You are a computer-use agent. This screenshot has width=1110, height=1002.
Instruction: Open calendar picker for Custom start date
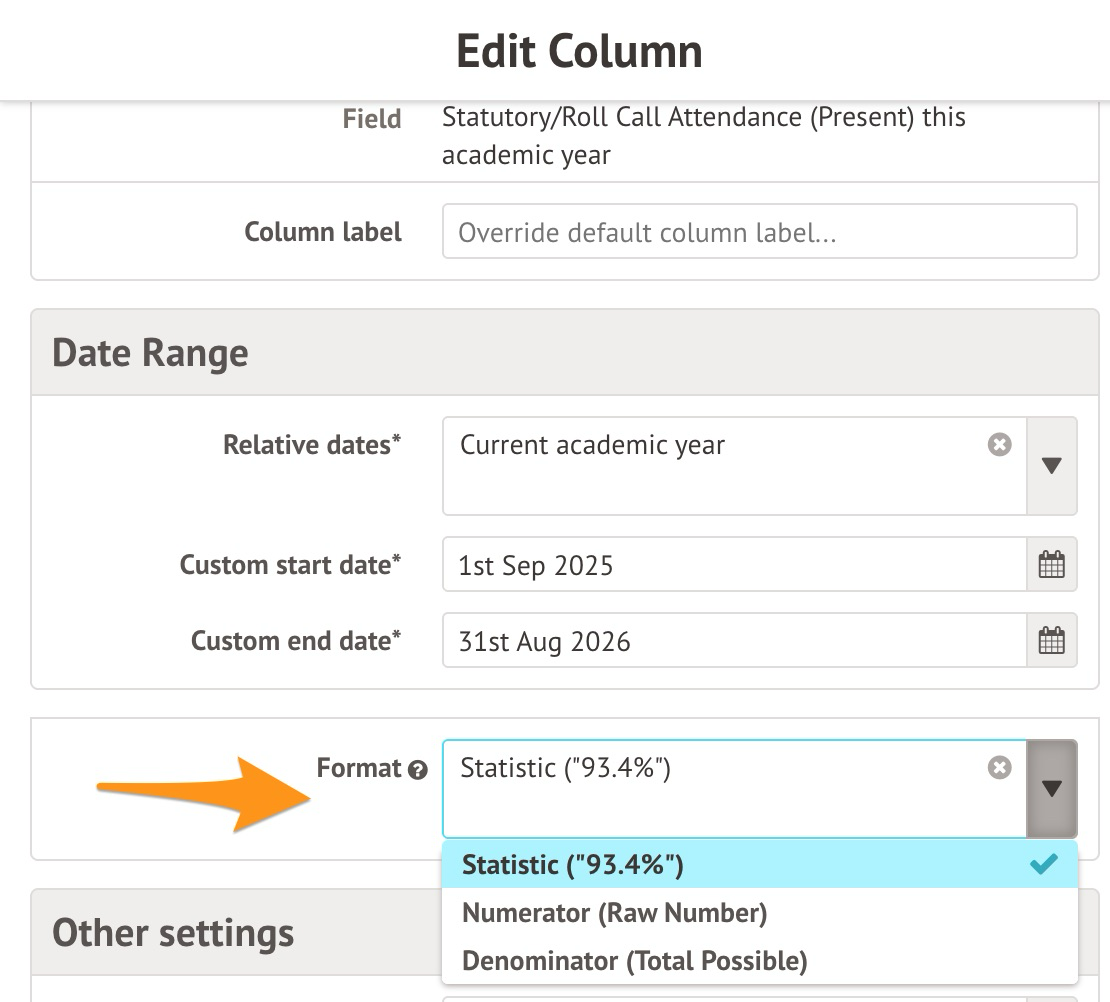coord(1051,565)
